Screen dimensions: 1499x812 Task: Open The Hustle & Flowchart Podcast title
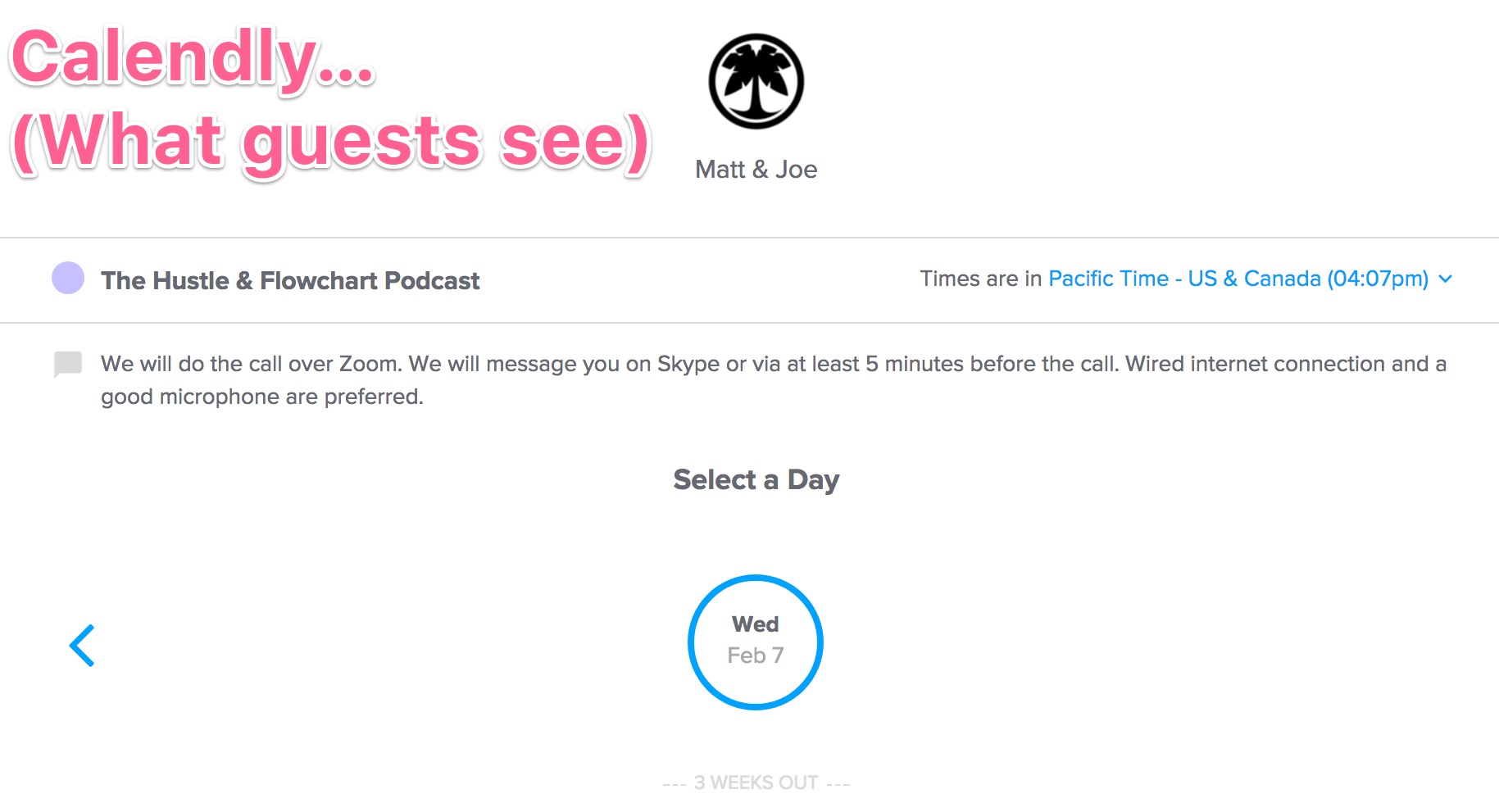(x=290, y=280)
